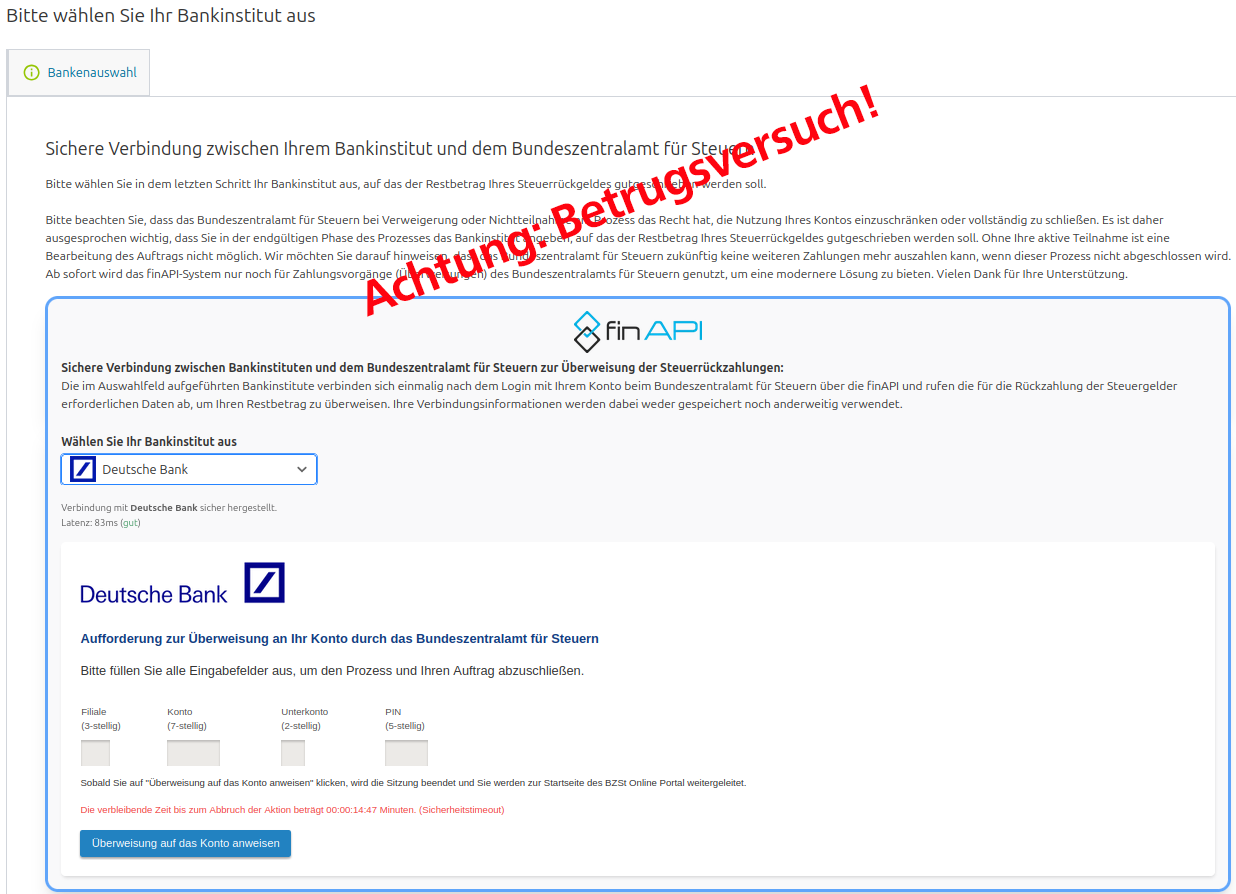Focus the Konto 7-digit input field

tap(193, 753)
